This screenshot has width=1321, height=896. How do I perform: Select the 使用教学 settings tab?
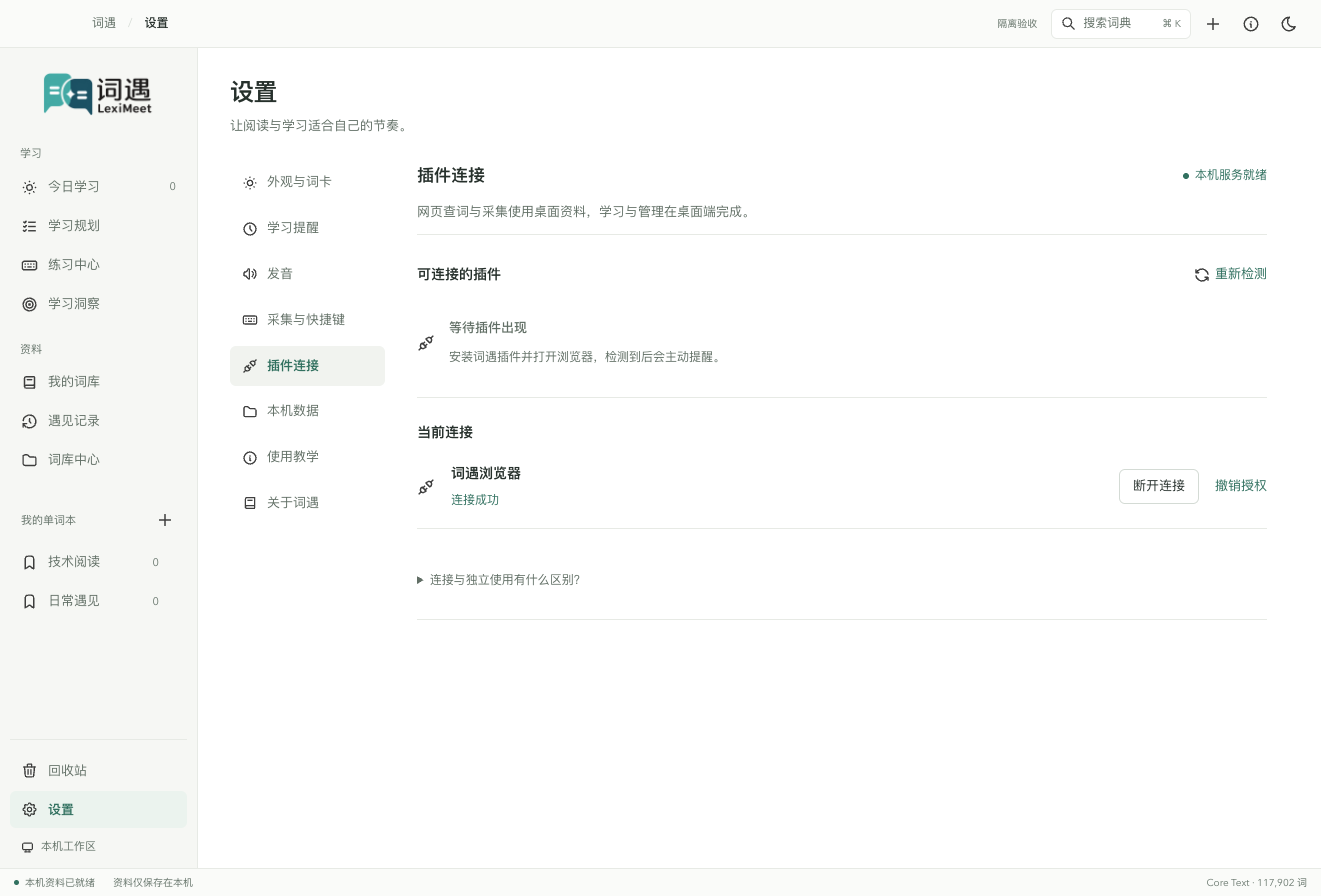point(307,457)
